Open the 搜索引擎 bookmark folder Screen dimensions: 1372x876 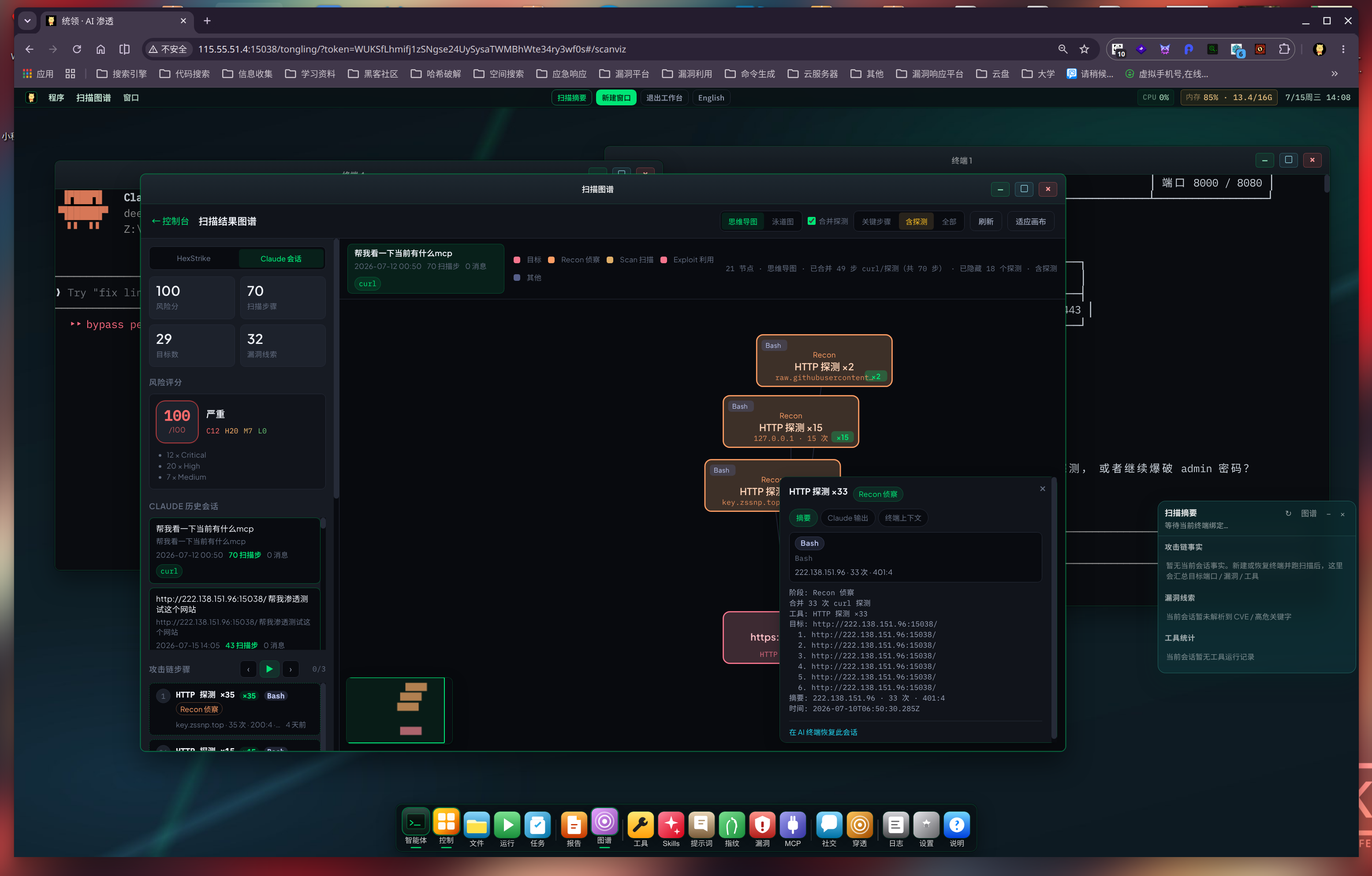[122, 74]
